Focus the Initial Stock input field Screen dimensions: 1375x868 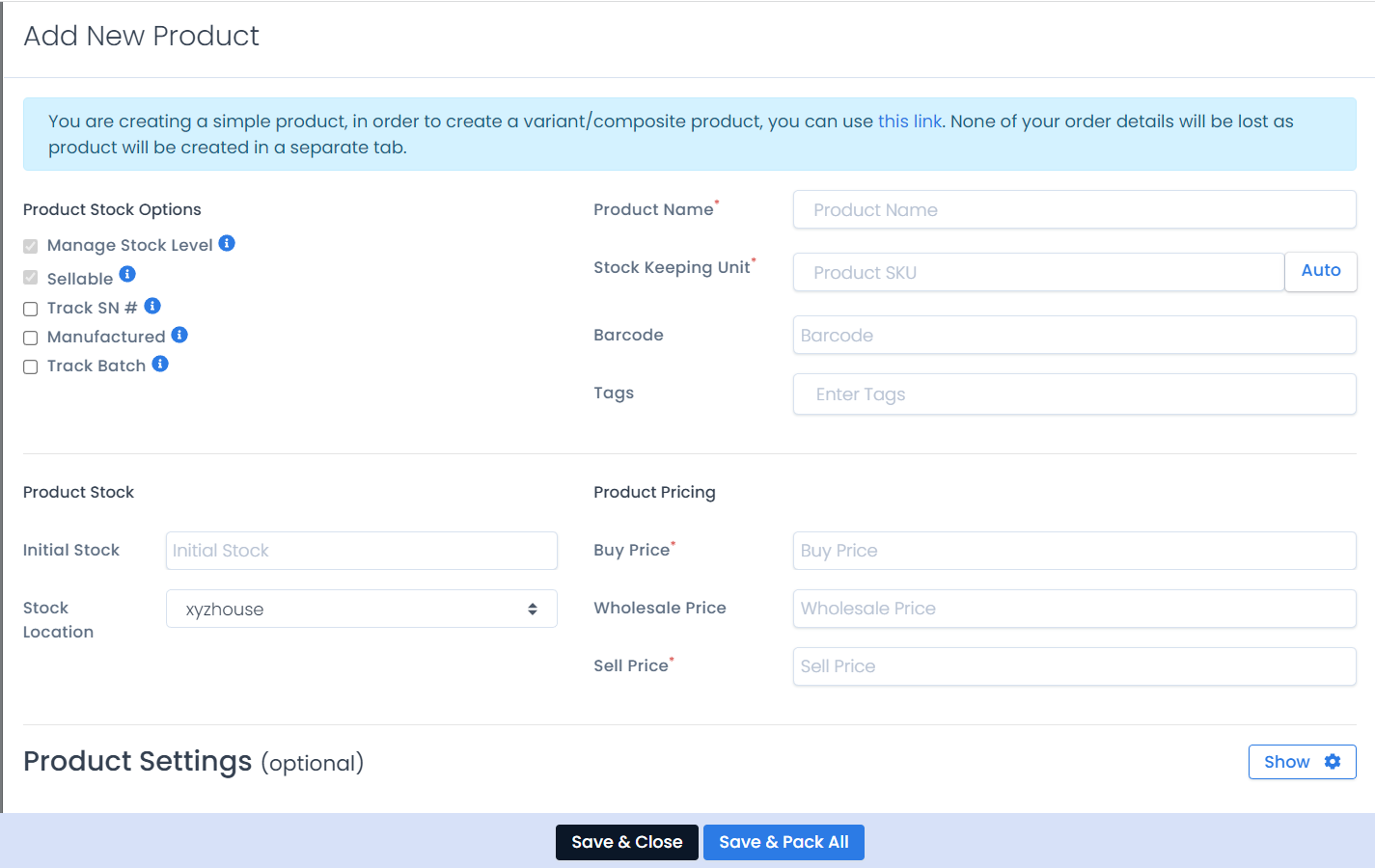(x=362, y=551)
